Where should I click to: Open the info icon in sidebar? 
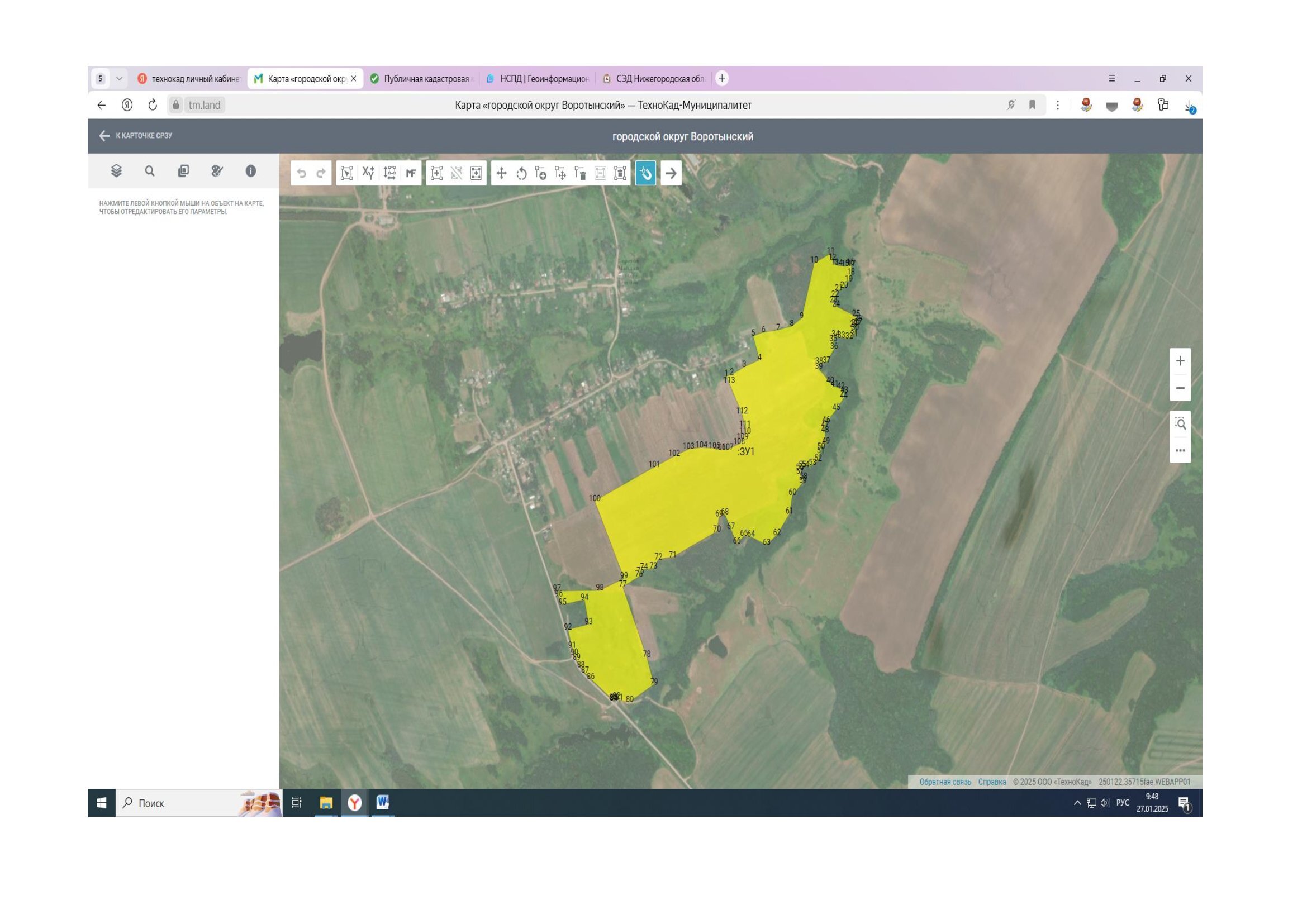pos(250,171)
